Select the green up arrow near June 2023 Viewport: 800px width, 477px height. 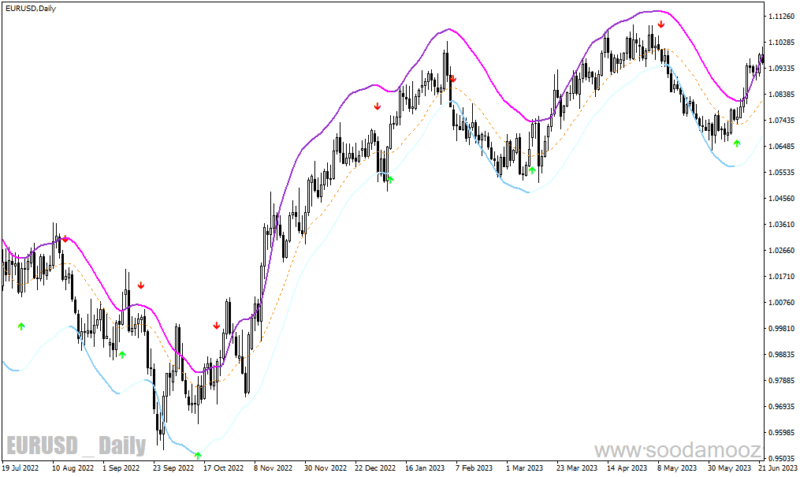(x=737, y=143)
